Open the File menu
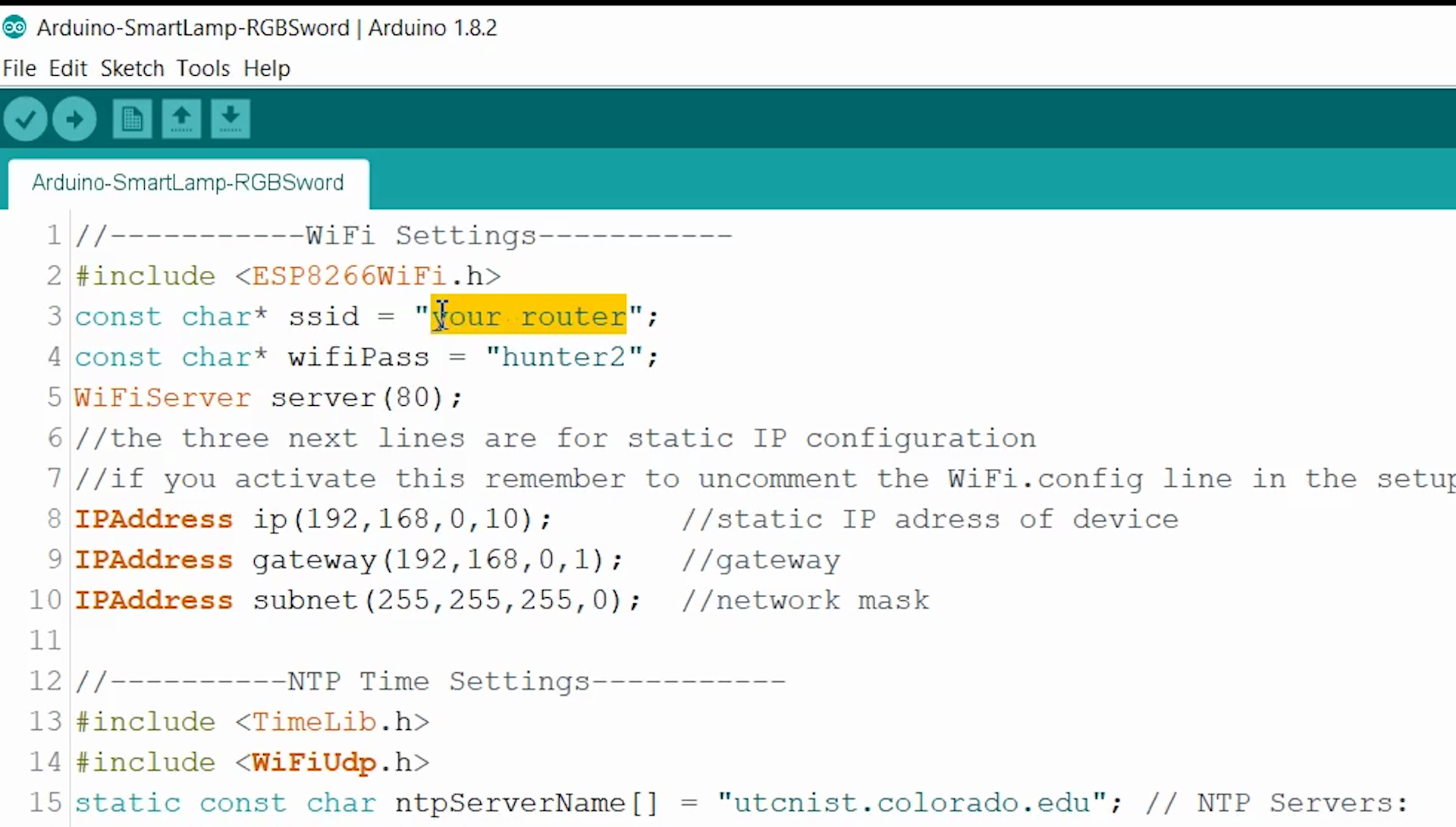This screenshot has height=827, width=1456. pos(18,68)
